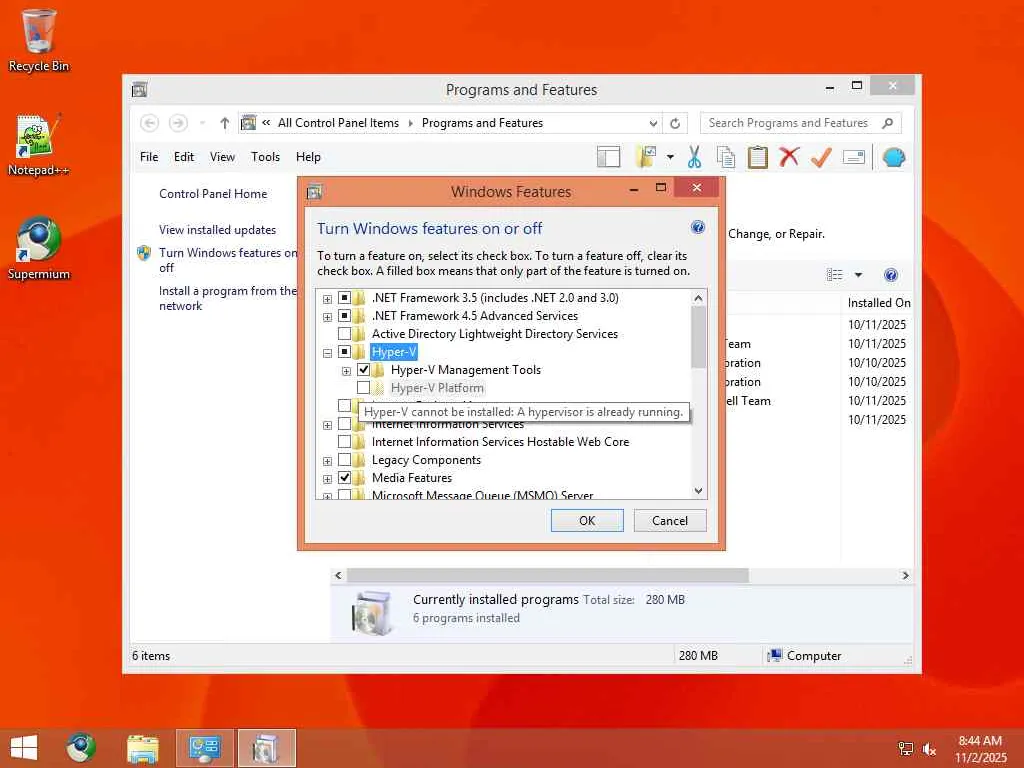The image size is (1024, 768).
Task: Click the Programs and Features help icon
Action: (891, 275)
